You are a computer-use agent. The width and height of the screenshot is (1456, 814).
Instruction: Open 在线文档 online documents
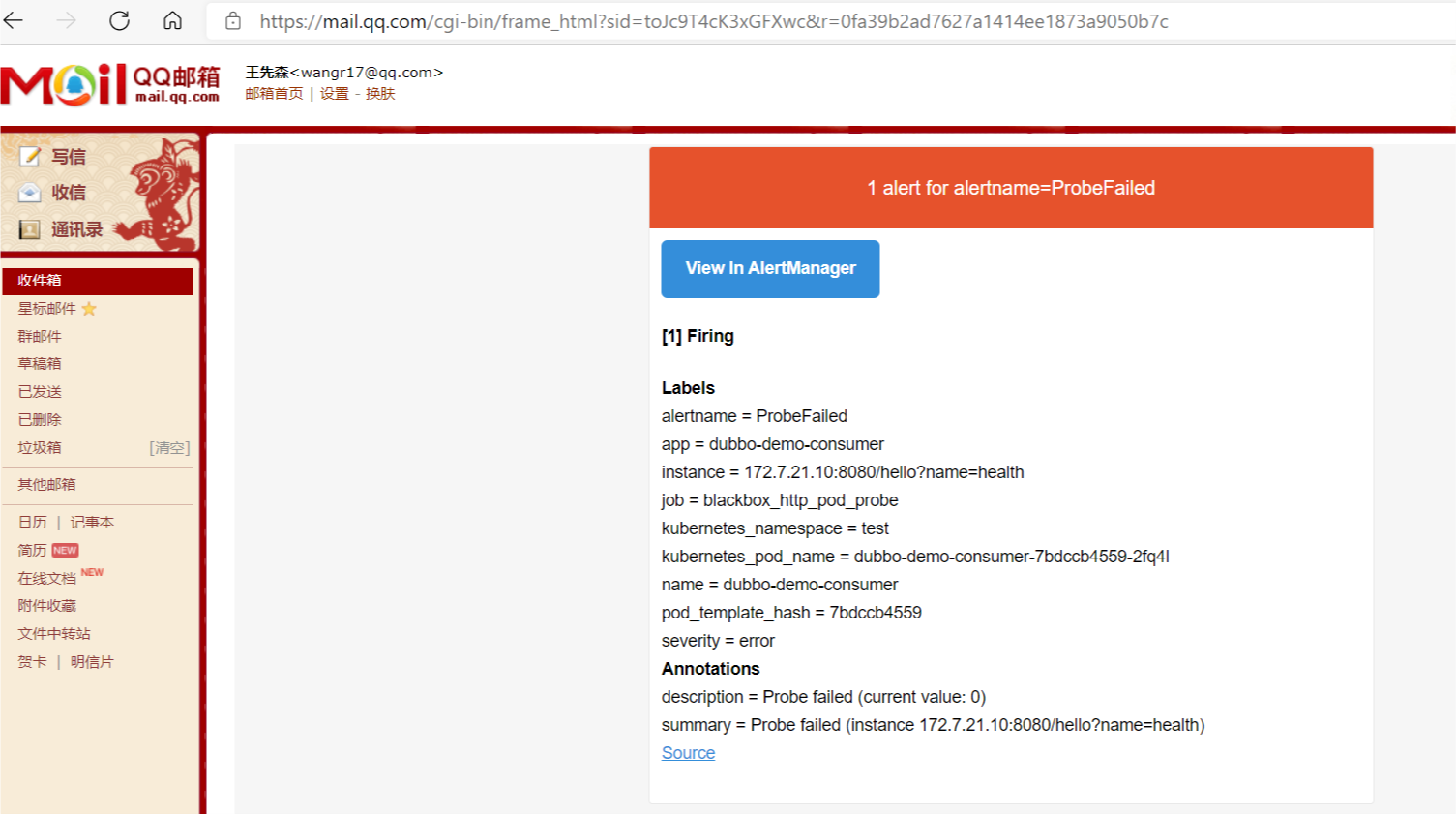point(46,579)
